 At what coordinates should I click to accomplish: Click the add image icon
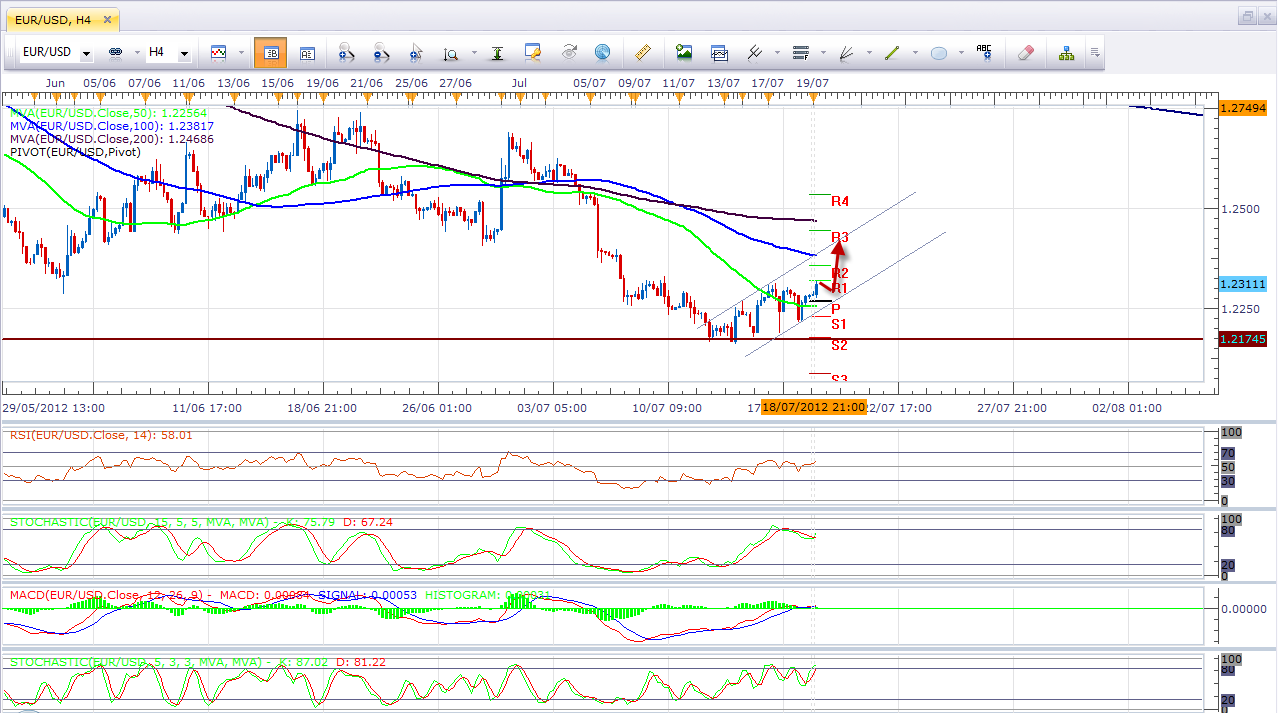684,52
